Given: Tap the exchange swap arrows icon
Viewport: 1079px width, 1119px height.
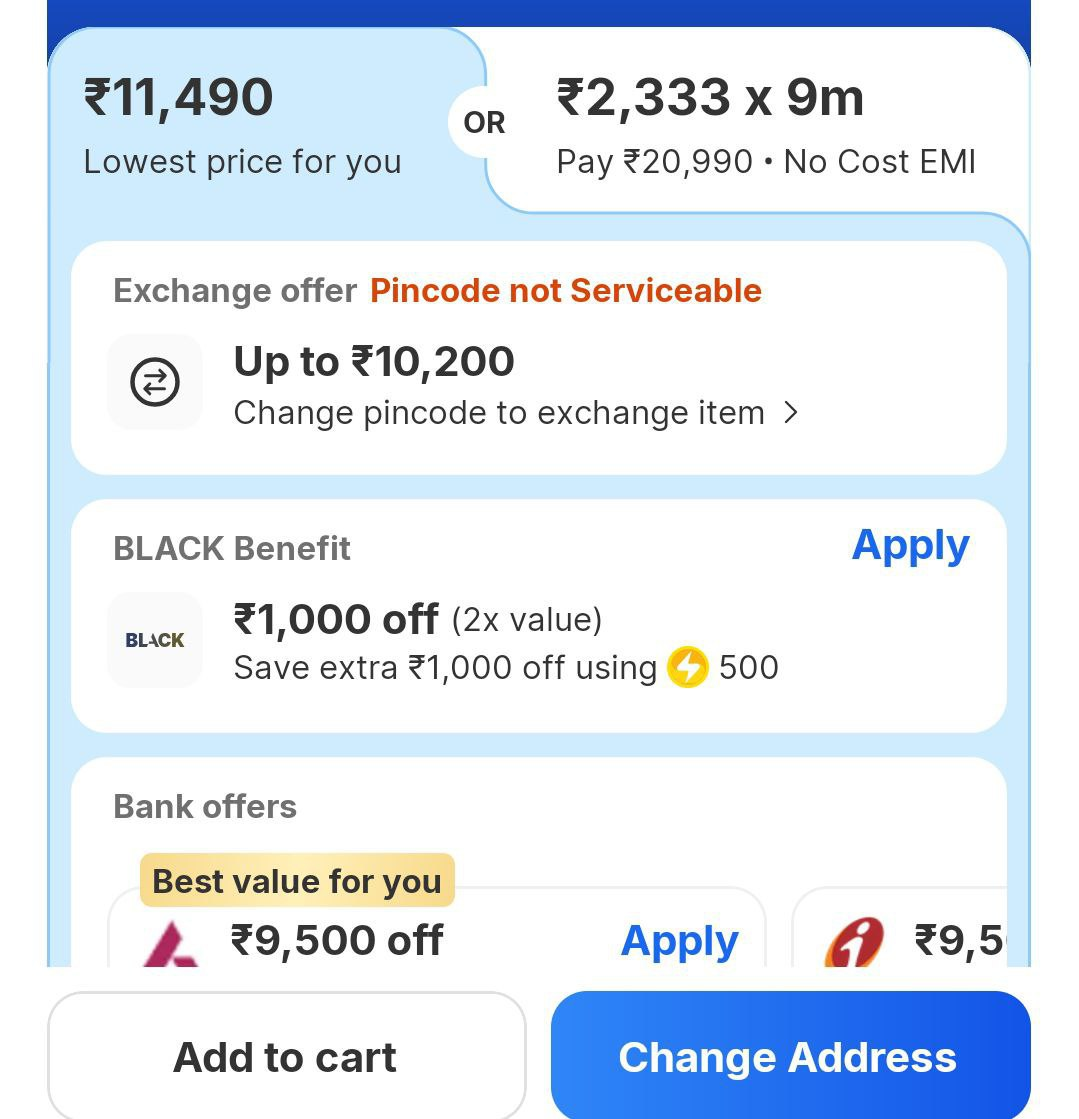Looking at the screenshot, I should [x=155, y=382].
